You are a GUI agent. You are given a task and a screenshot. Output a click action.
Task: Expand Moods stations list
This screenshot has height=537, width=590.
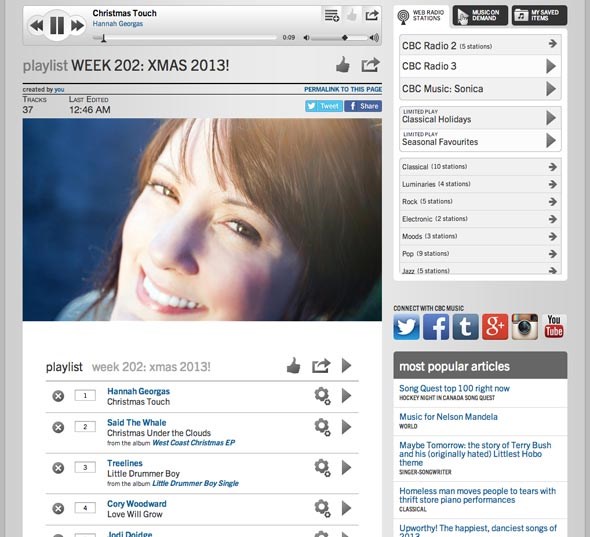tap(480, 236)
